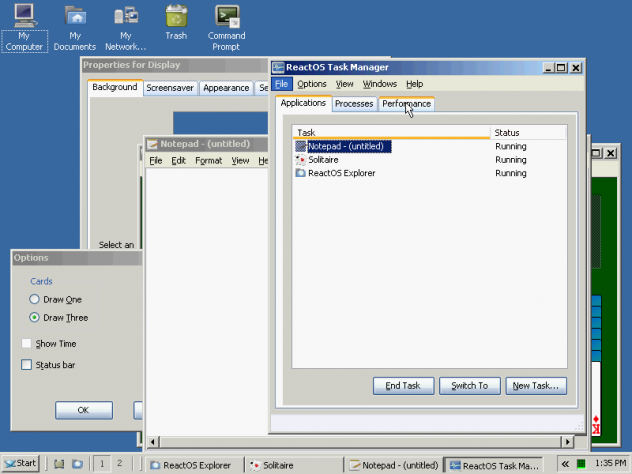The height and width of the screenshot is (474, 632).
Task: Click the green system tray icon
Action: tap(580, 464)
